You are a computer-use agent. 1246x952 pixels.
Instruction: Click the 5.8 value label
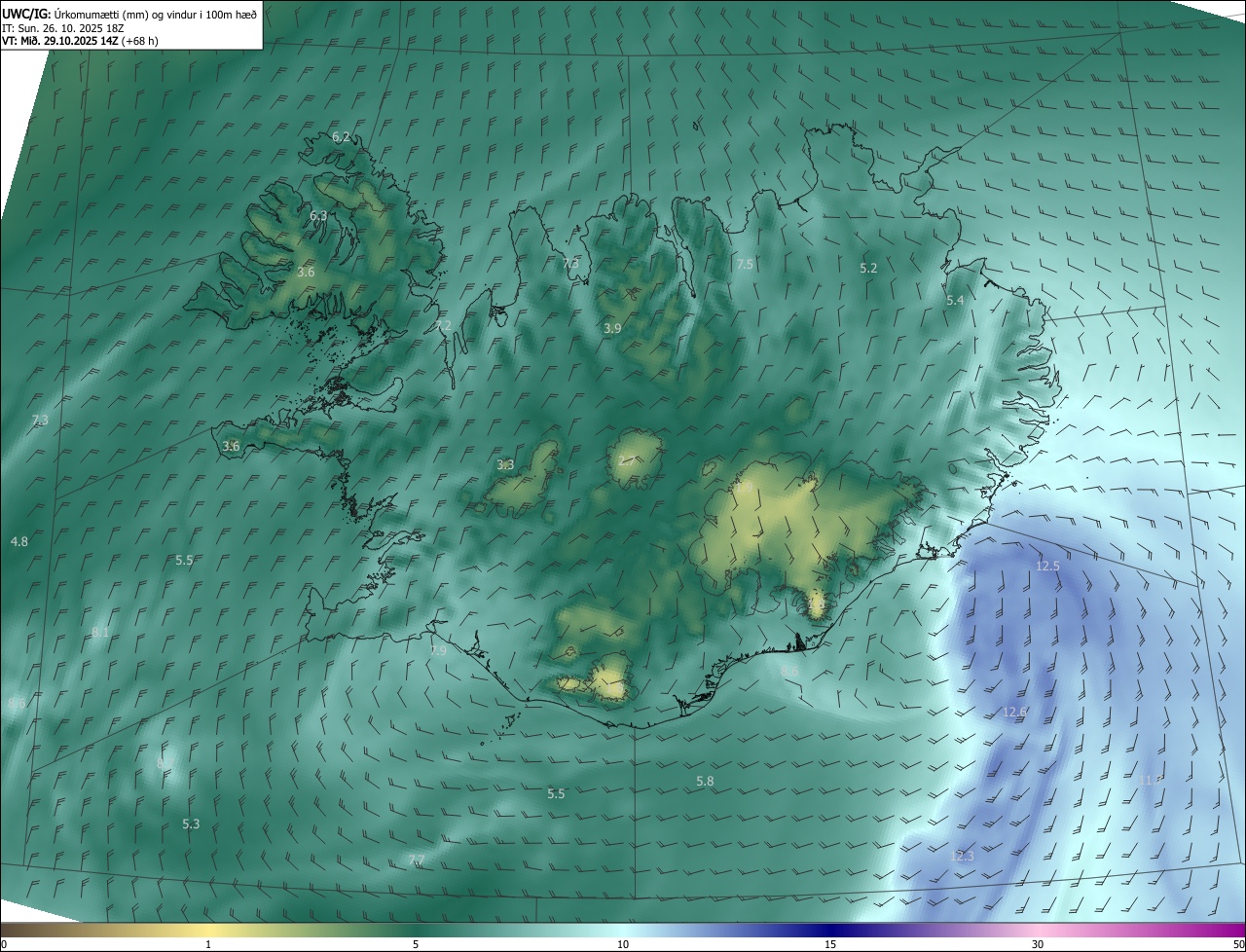pos(706,782)
